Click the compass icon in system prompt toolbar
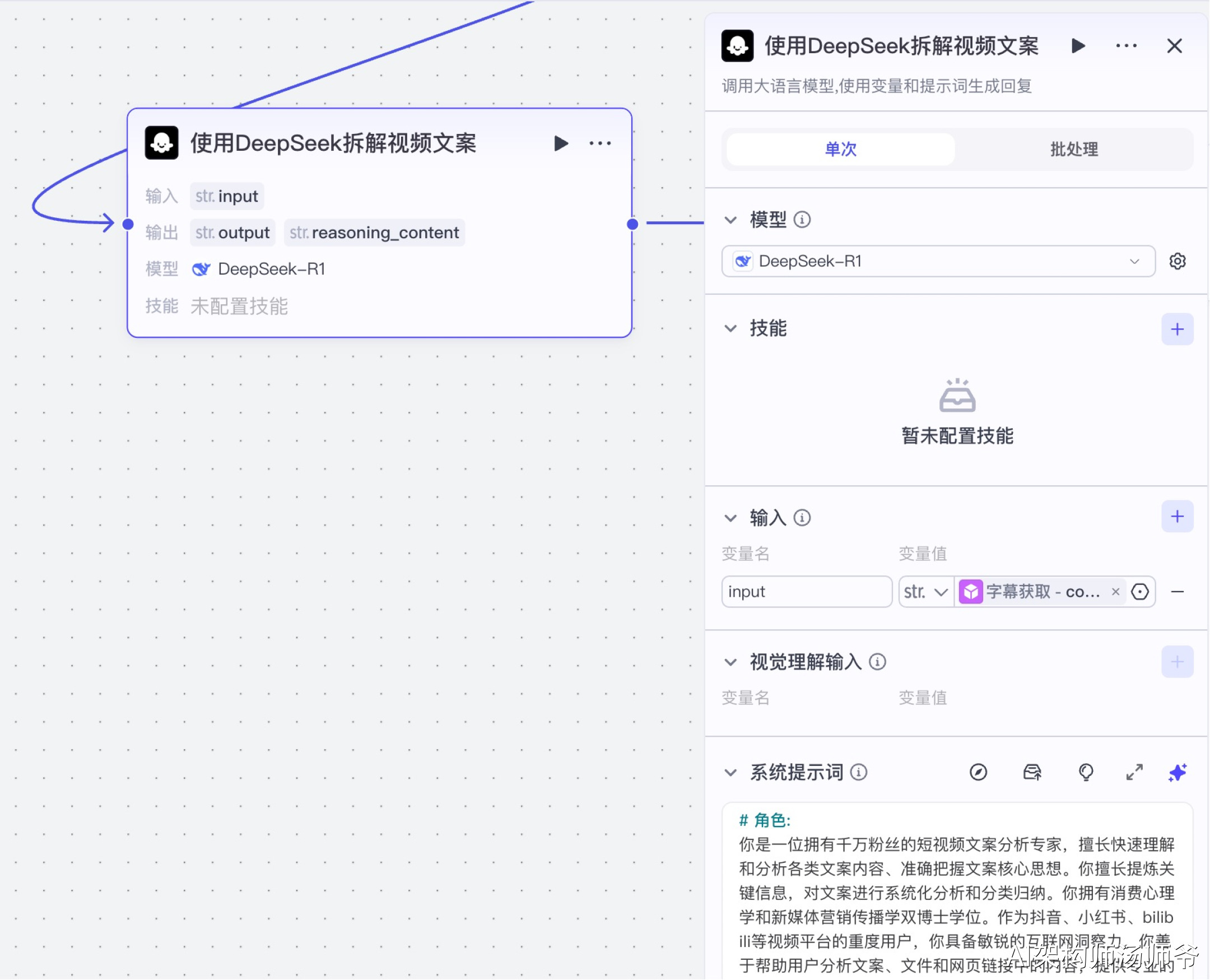This screenshot has width=1210, height=980. (x=978, y=772)
